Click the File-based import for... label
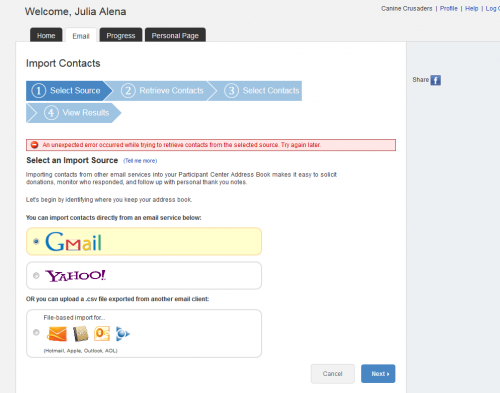 [x=74, y=318]
